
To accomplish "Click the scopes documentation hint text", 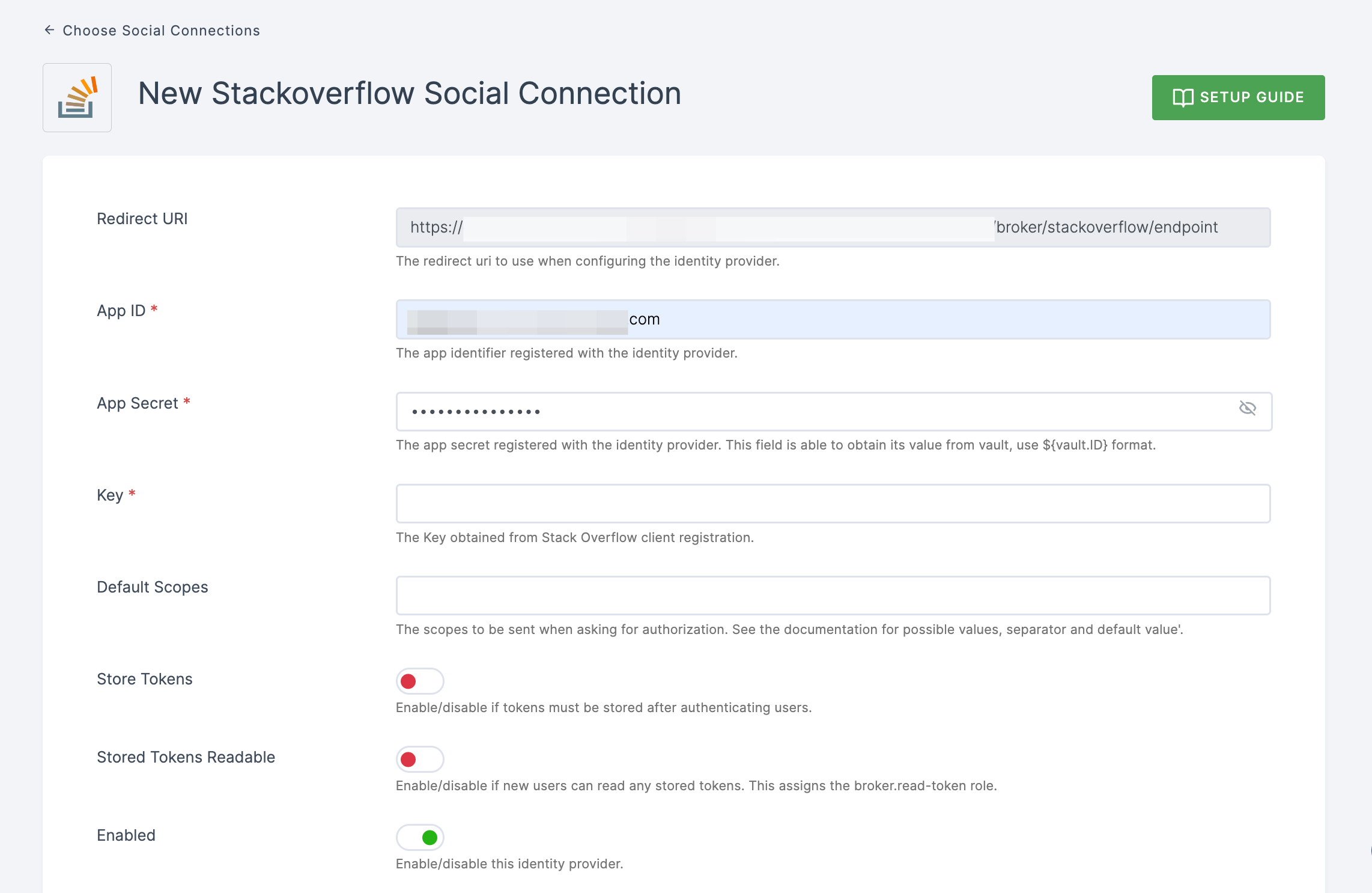I will [x=789, y=629].
